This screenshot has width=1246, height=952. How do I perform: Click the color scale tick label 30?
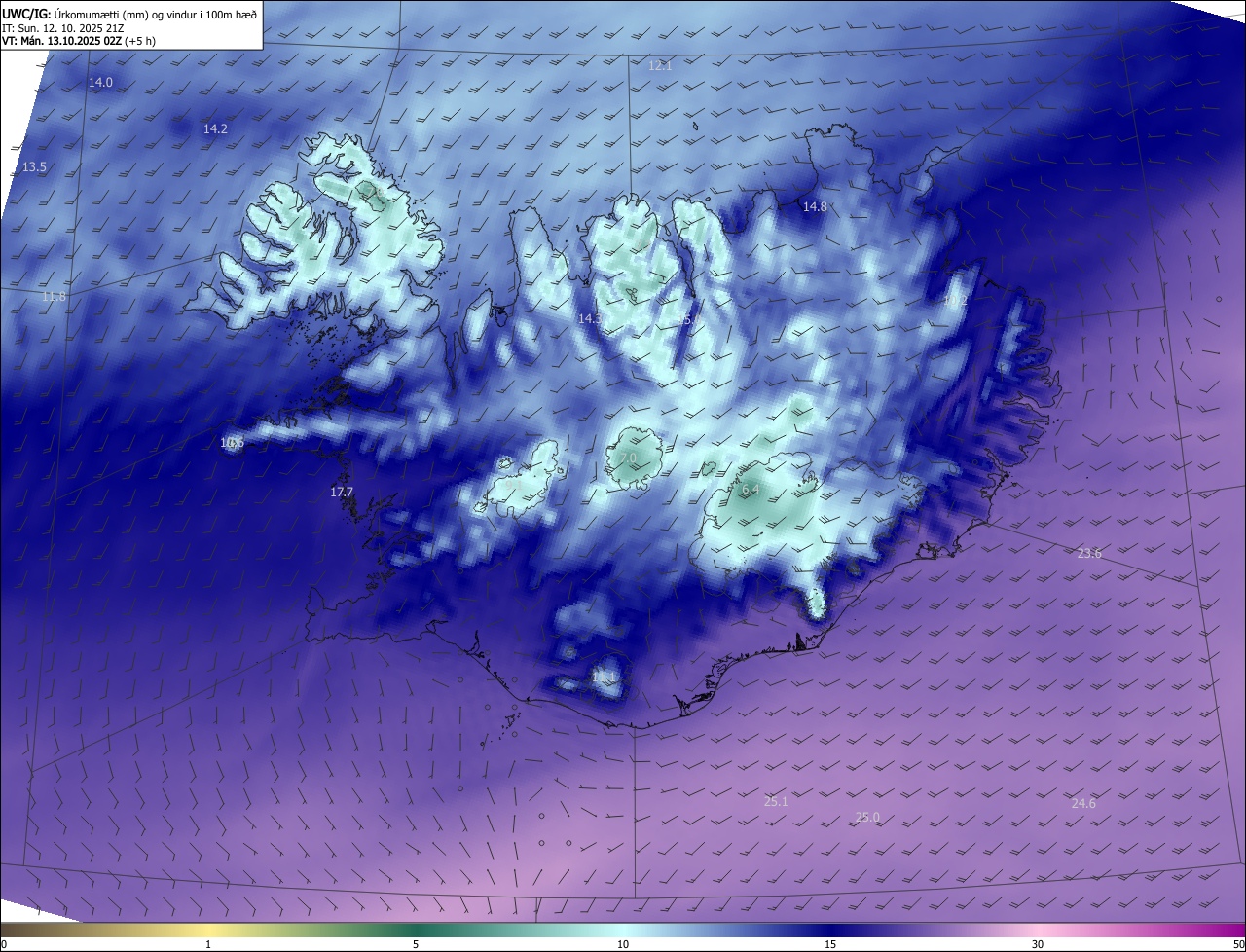(x=1038, y=944)
